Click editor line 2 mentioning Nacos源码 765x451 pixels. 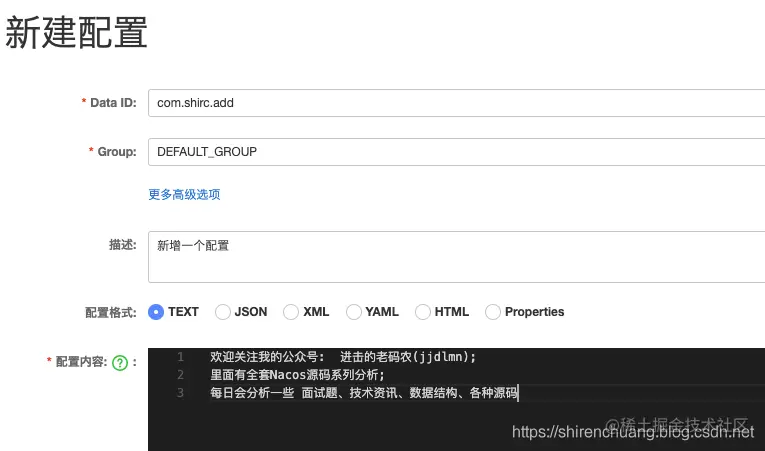click(x=298, y=375)
